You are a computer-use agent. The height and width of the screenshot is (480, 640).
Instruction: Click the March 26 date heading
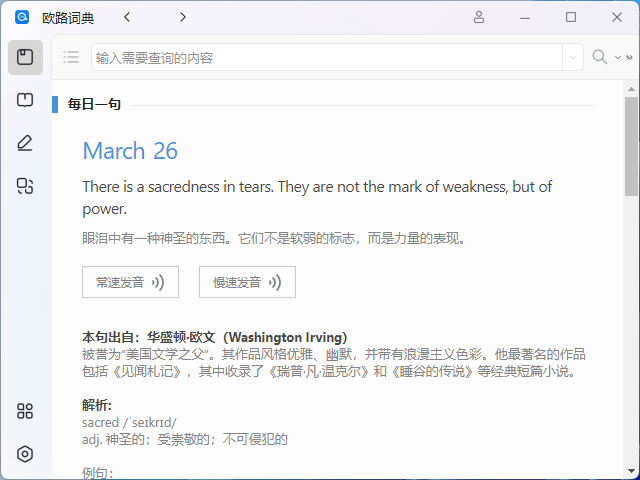click(130, 151)
